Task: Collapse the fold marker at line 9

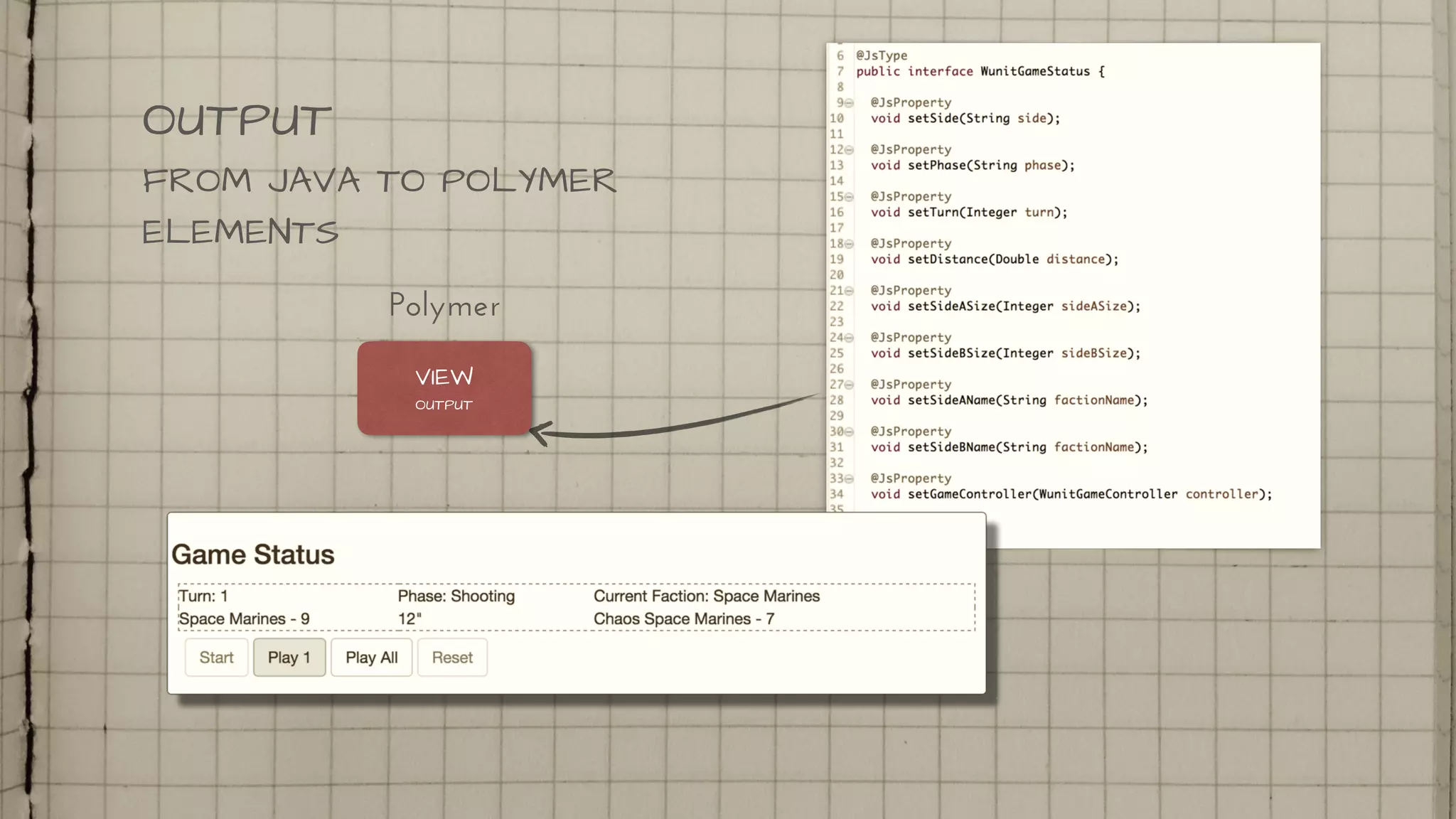Action: pyautogui.click(x=849, y=103)
